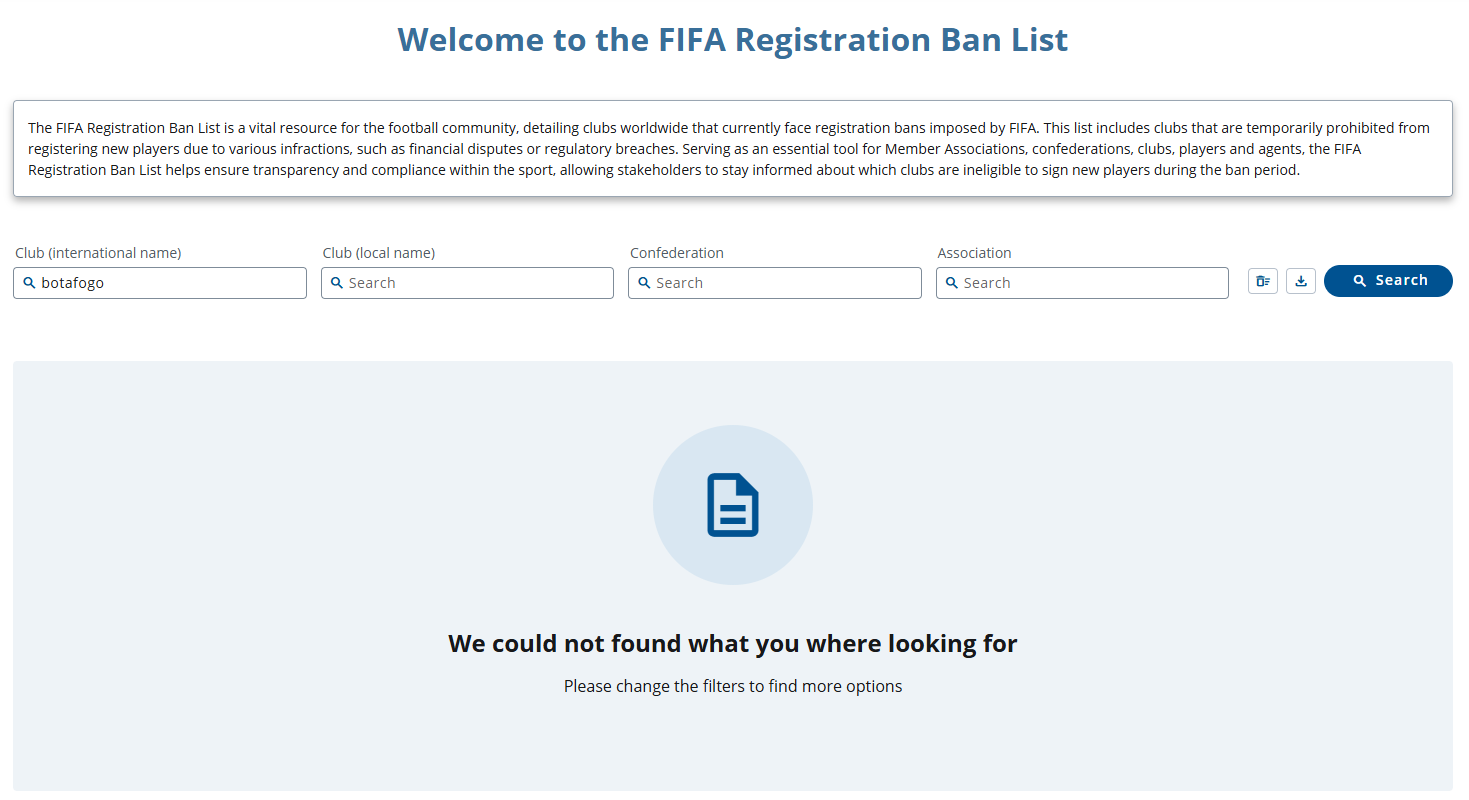
Task: Click the document icon in the empty results area
Action: click(x=733, y=505)
